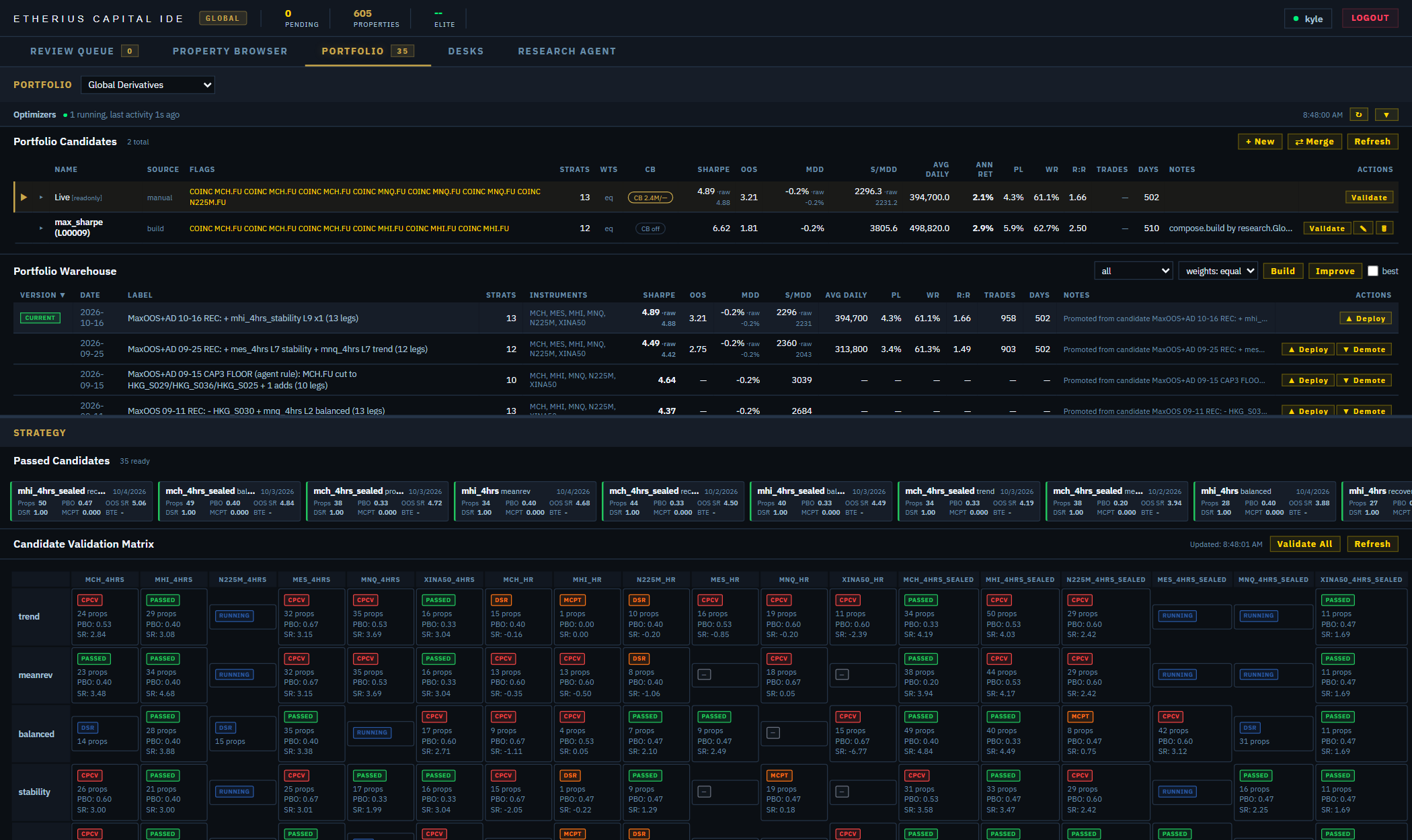Image resolution: width=1412 pixels, height=840 pixels.
Task: Click RUNNING badge in N225M_4HRS trend cell
Action: (234, 616)
